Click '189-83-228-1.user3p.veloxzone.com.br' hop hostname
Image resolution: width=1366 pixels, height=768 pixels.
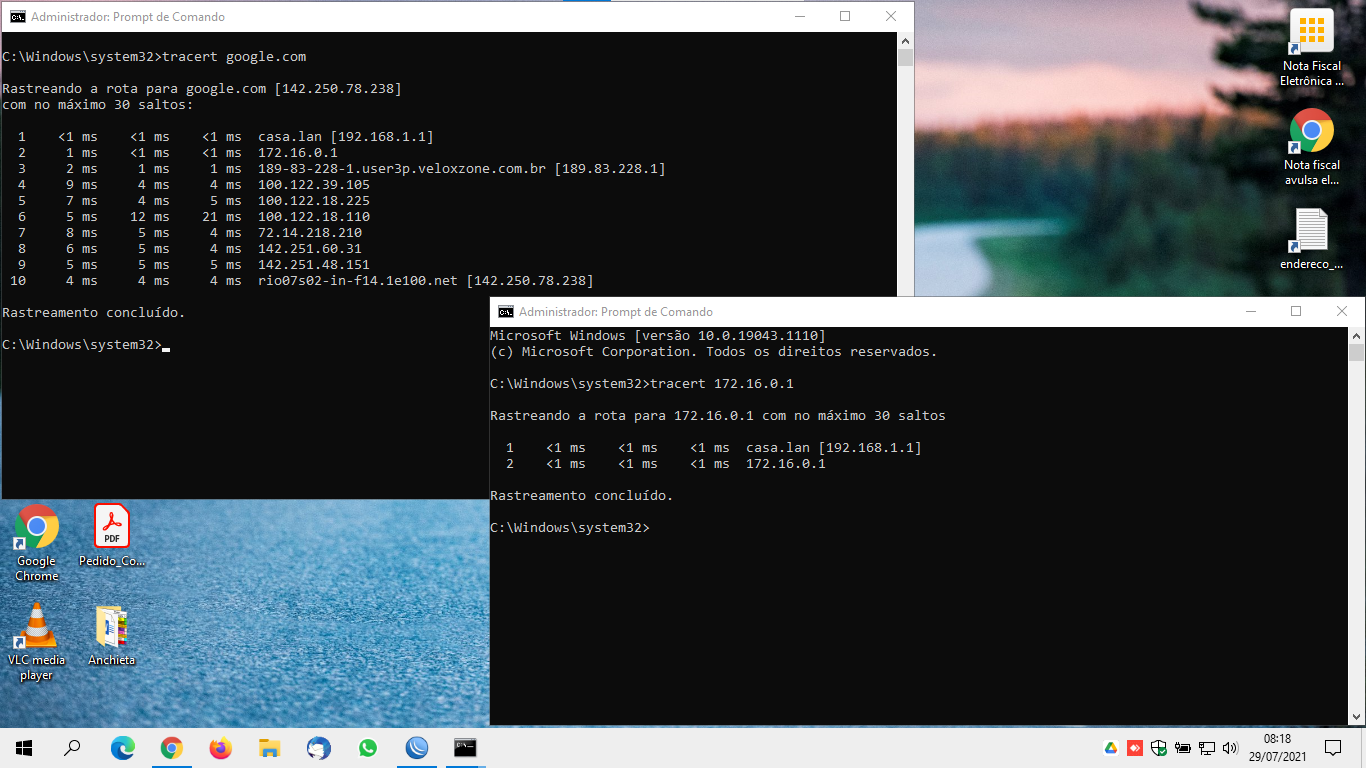click(x=402, y=169)
